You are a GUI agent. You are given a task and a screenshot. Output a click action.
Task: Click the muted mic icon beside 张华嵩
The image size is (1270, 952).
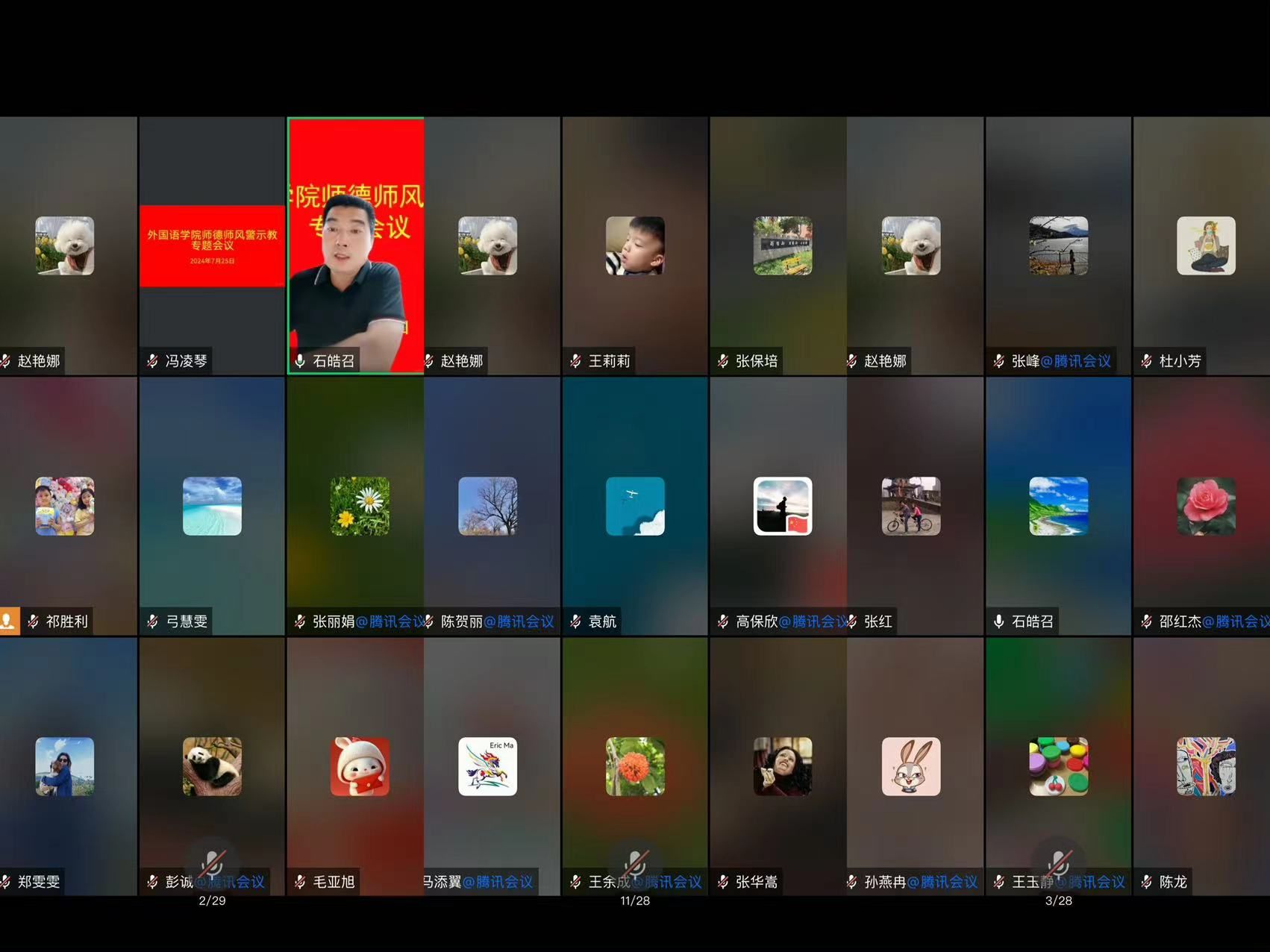click(x=723, y=882)
